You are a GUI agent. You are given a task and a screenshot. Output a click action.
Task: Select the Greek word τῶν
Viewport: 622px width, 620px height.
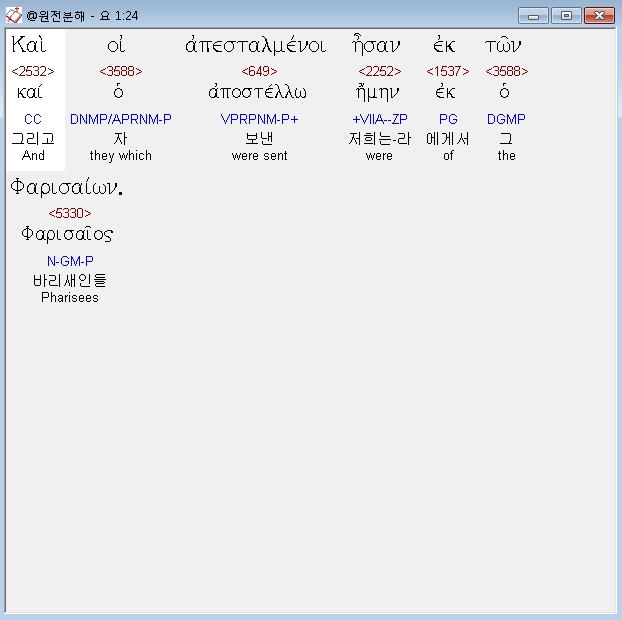503,45
